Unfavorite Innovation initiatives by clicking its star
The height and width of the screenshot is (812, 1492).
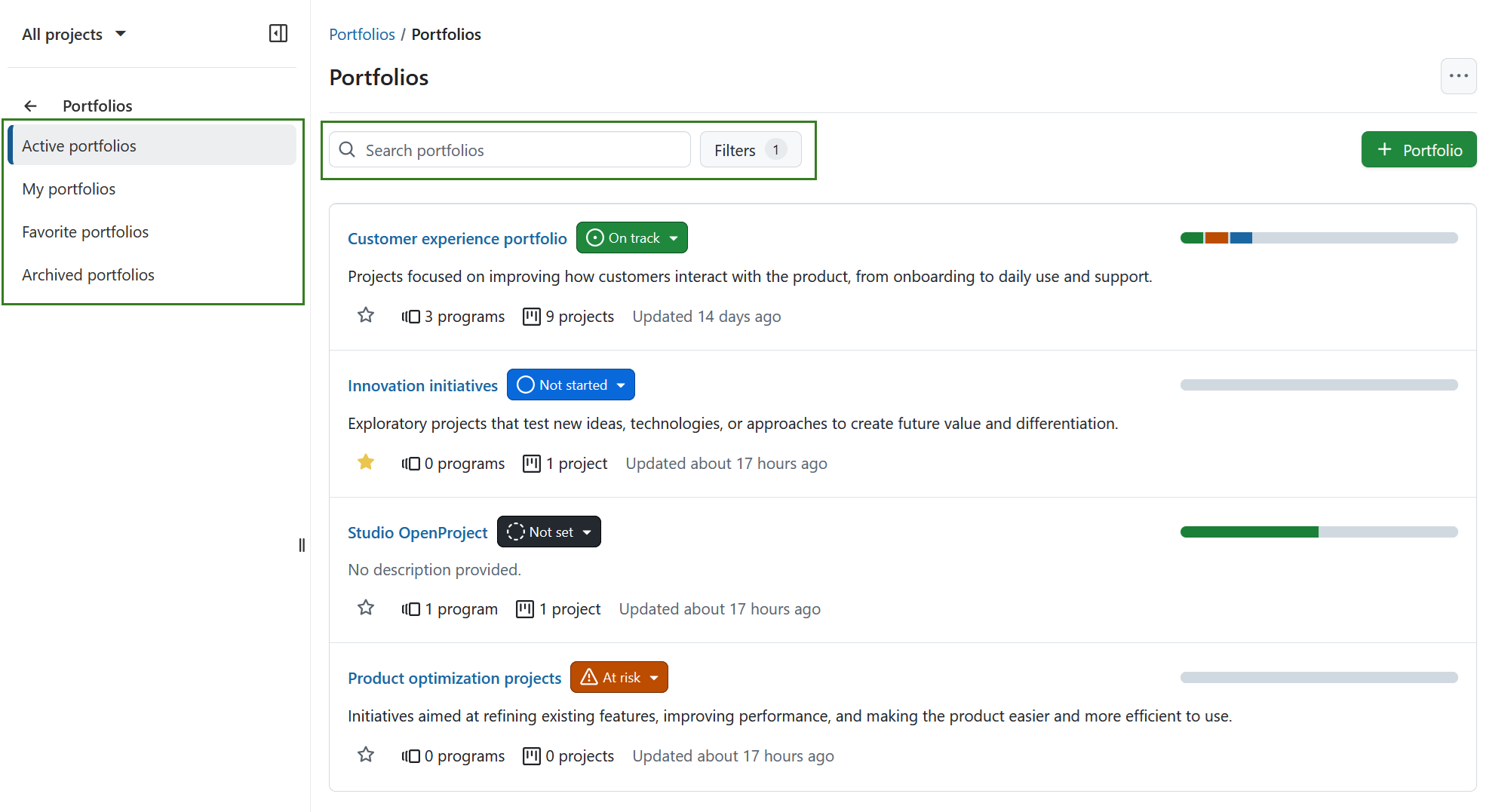coord(366,461)
